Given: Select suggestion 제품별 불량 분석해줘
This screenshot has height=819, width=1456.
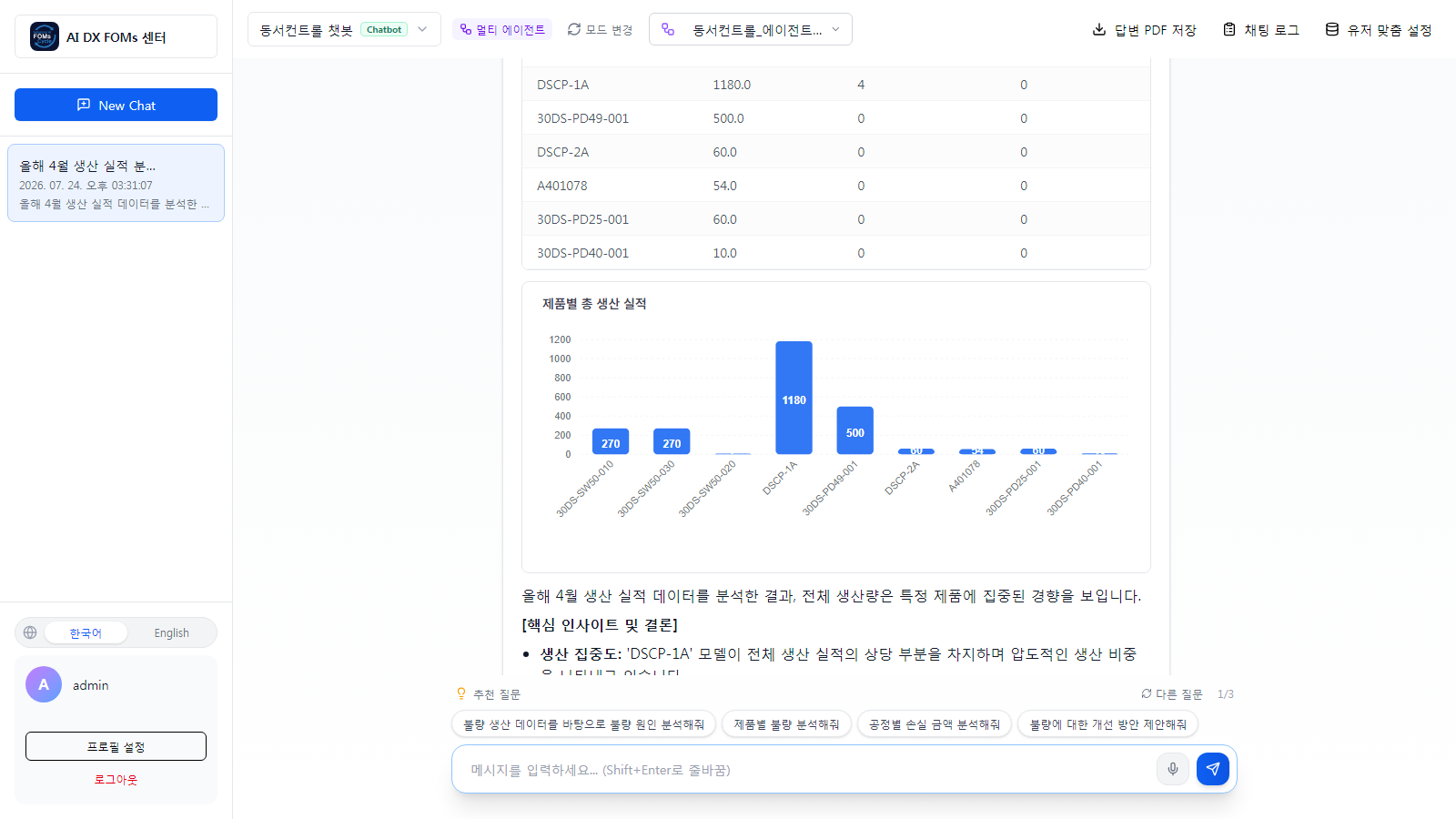Looking at the screenshot, I should (786, 724).
